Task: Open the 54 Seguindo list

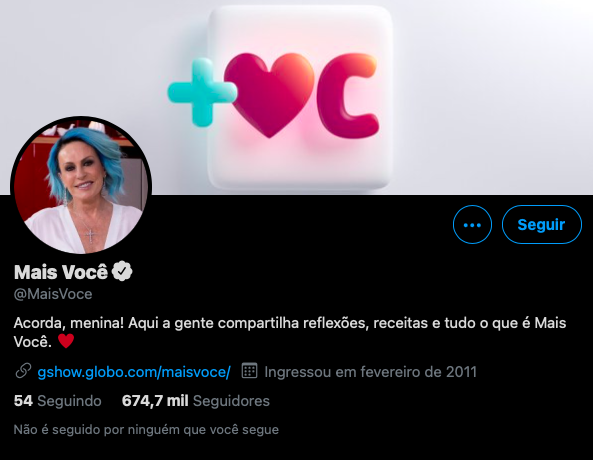Action: (57, 401)
